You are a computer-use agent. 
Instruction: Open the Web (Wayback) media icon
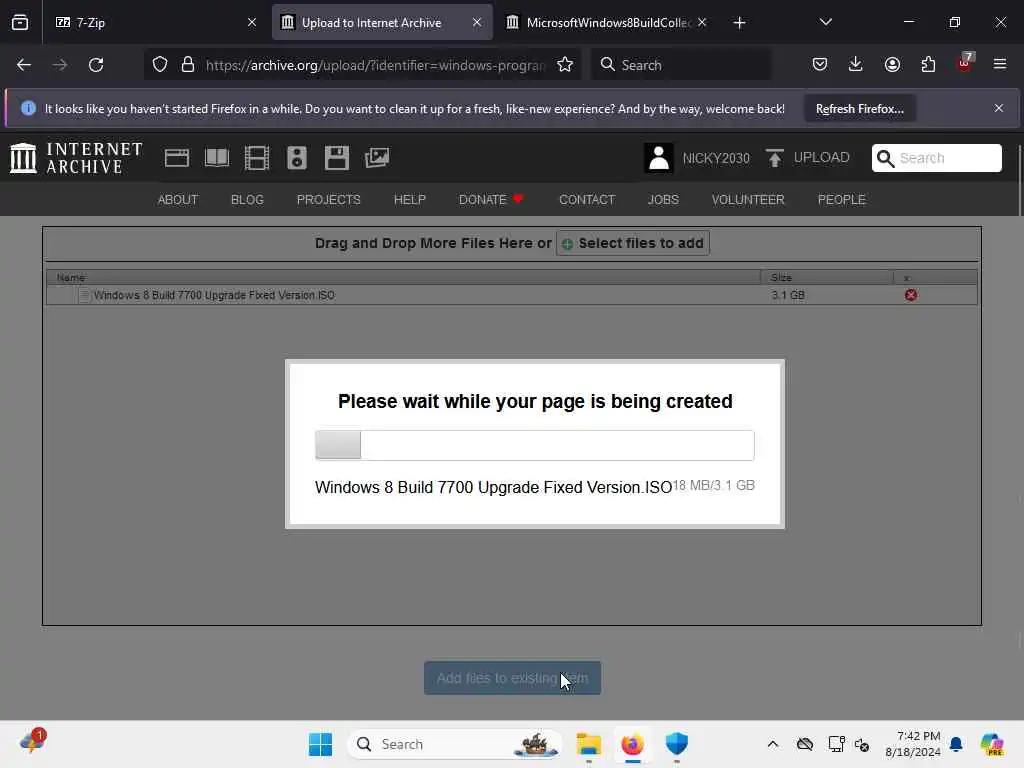point(176,158)
